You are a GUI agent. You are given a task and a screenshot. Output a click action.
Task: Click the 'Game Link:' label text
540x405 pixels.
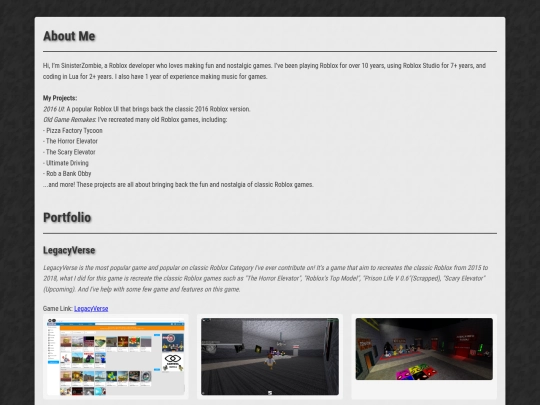point(58,309)
